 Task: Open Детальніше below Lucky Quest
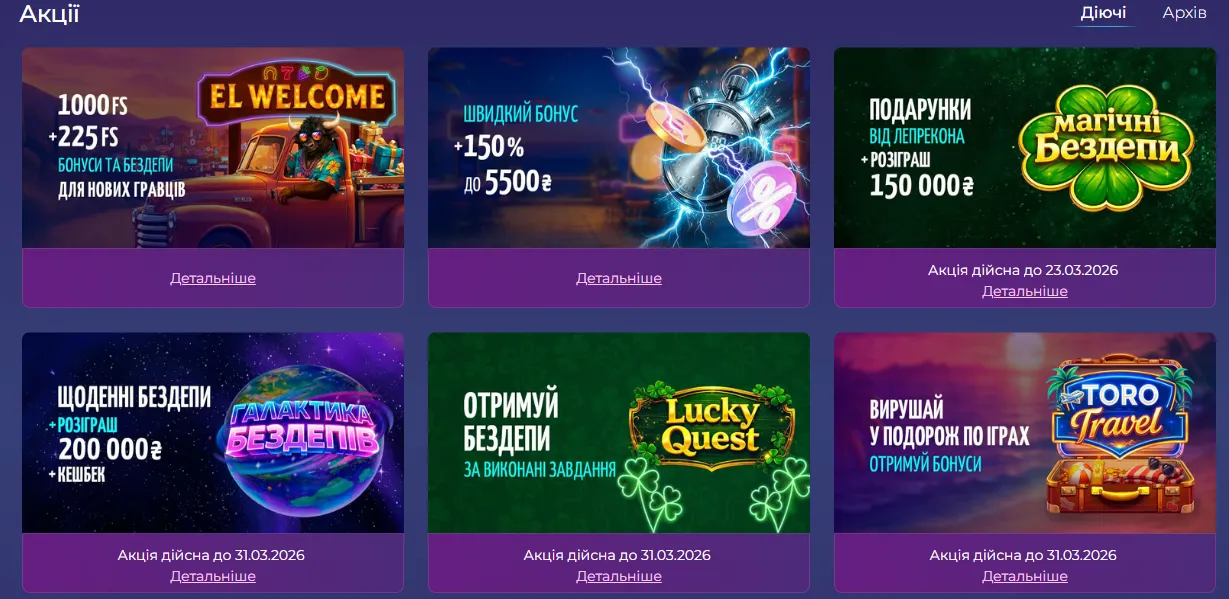point(619,576)
